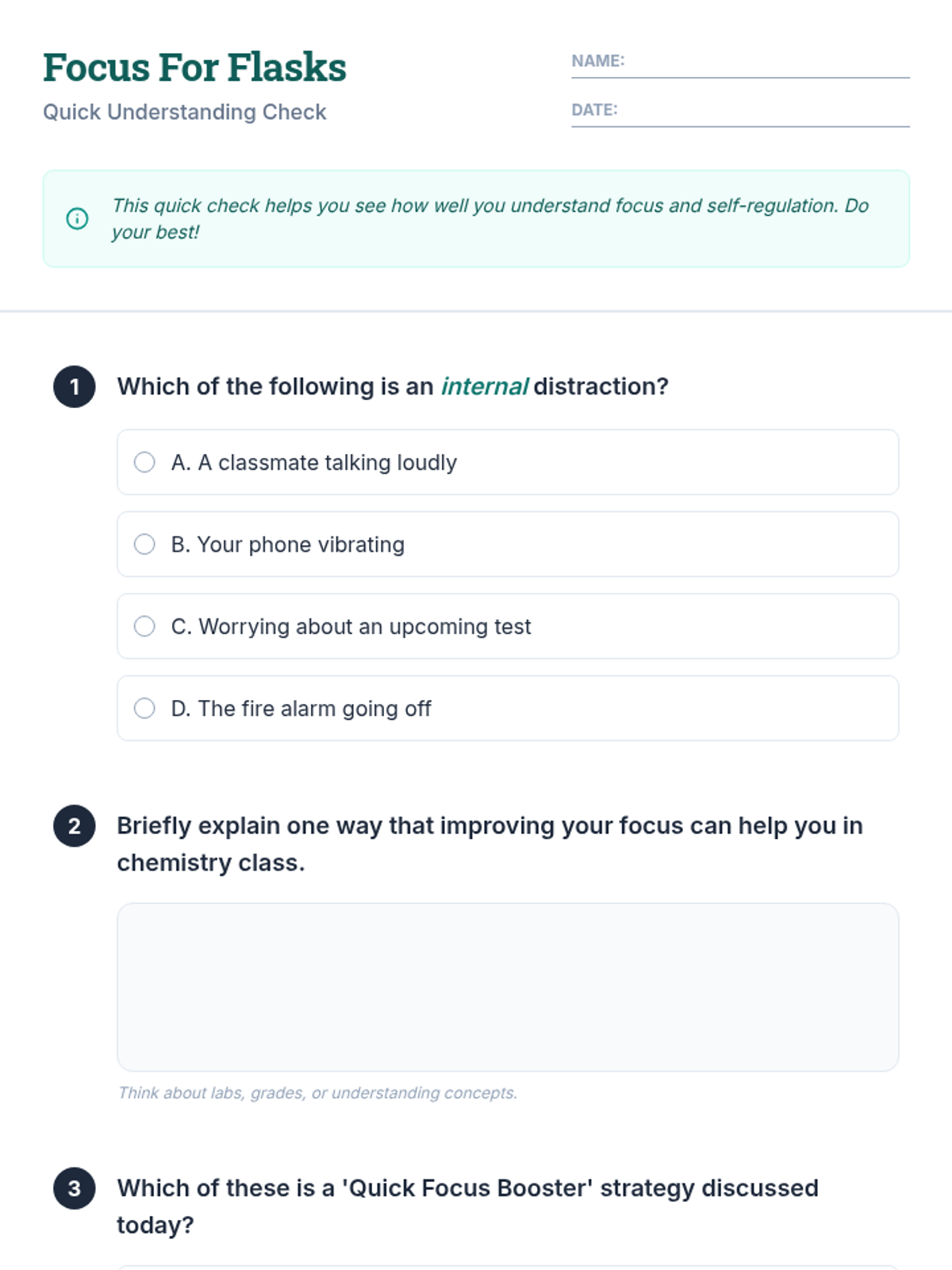Click the question 3 number badge
Image resolution: width=952 pixels, height=1270 pixels.
(x=75, y=1188)
